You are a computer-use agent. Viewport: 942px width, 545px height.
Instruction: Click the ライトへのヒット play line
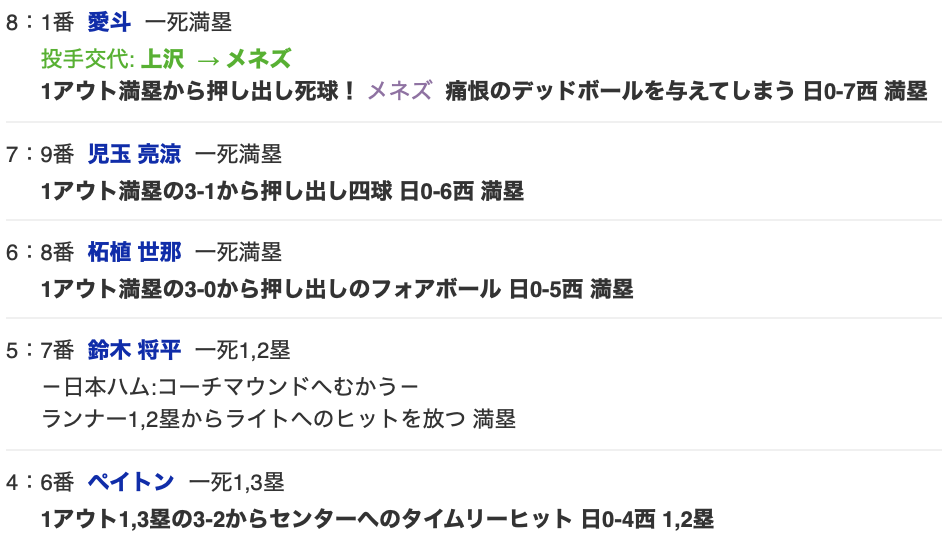click(278, 419)
